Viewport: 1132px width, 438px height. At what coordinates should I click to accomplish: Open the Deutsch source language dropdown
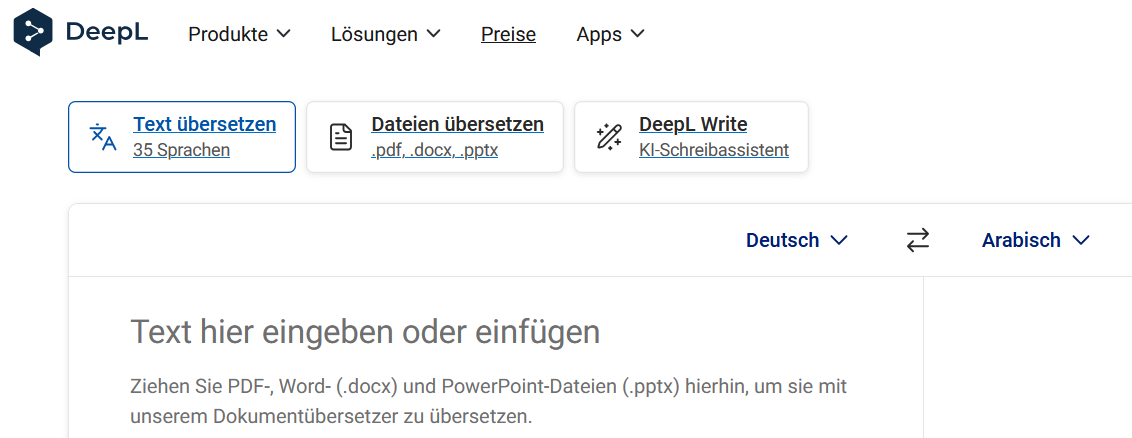pos(796,240)
